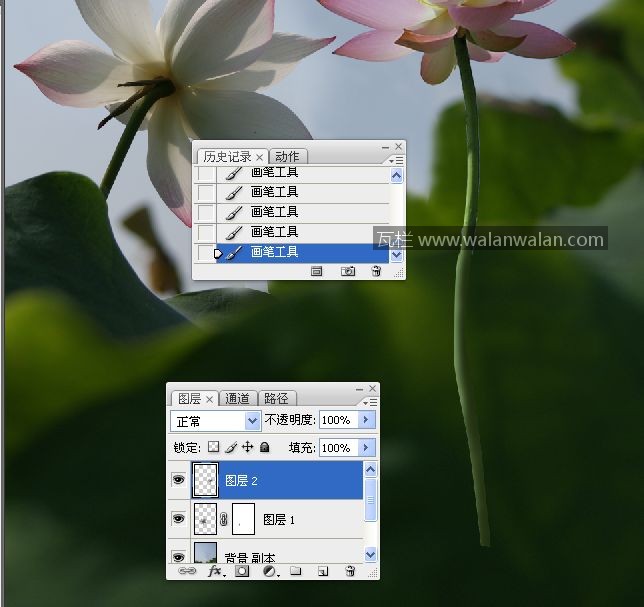Click the 图层 1 layer thumbnail

coord(205,519)
